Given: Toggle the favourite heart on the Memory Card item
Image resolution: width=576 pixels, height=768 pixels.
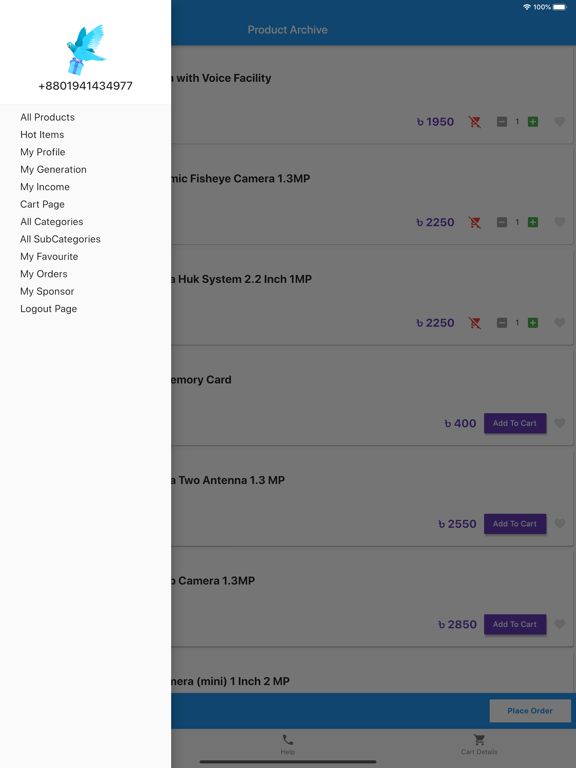Looking at the screenshot, I should pyautogui.click(x=560, y=423).
